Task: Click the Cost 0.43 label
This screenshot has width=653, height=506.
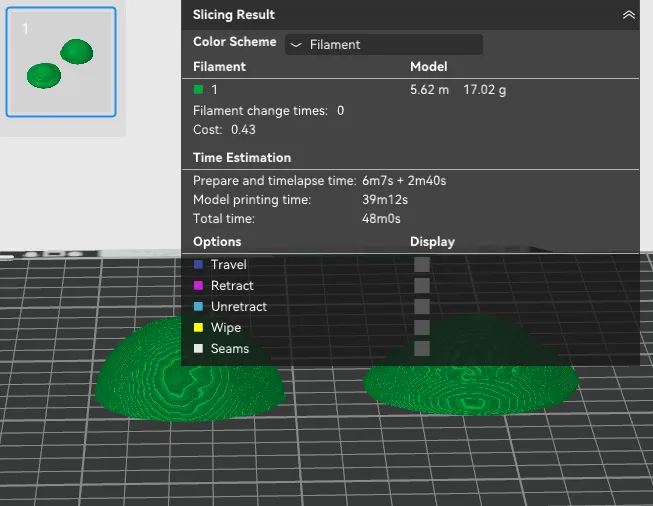Action: (x=224, y=129)
